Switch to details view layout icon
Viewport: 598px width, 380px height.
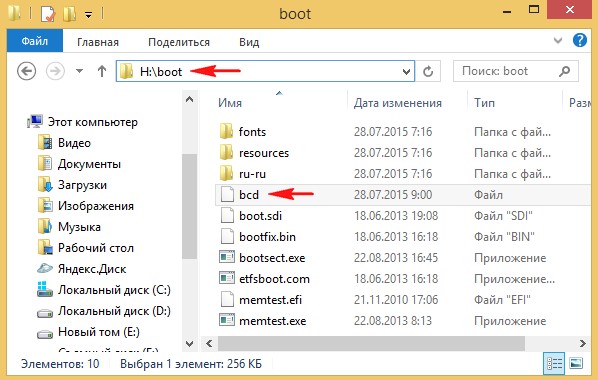[554, 364]
